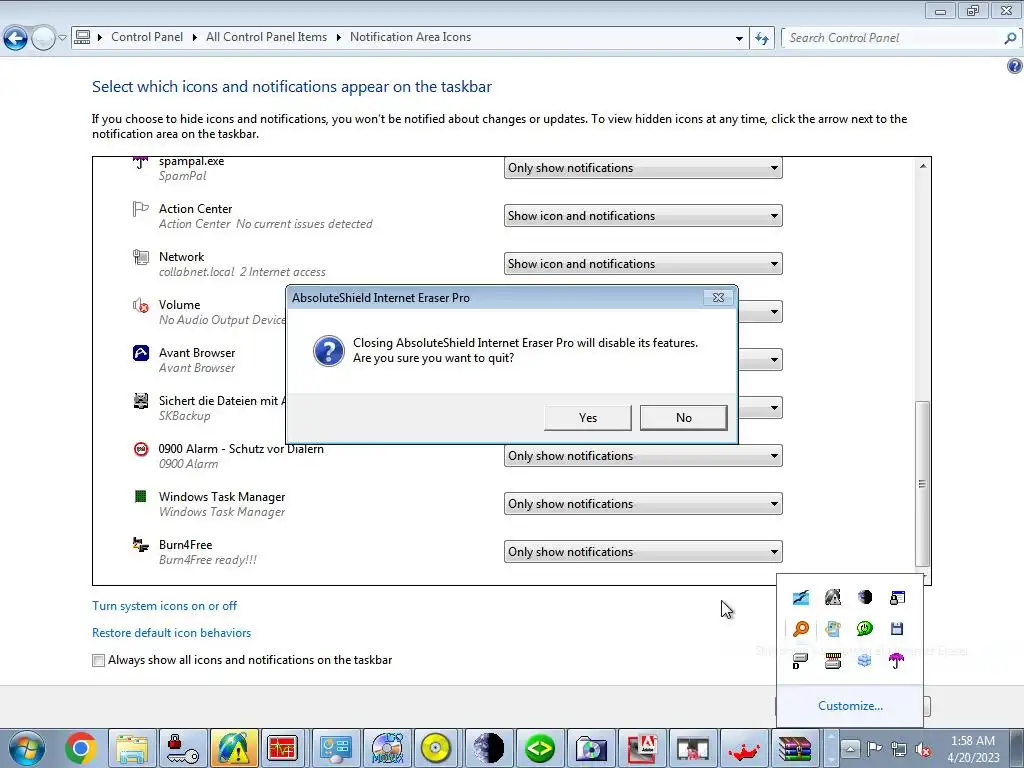The image size is (1024, 768).
Task: Open the camera with disc taskbar icon
Action: [590, 748]
